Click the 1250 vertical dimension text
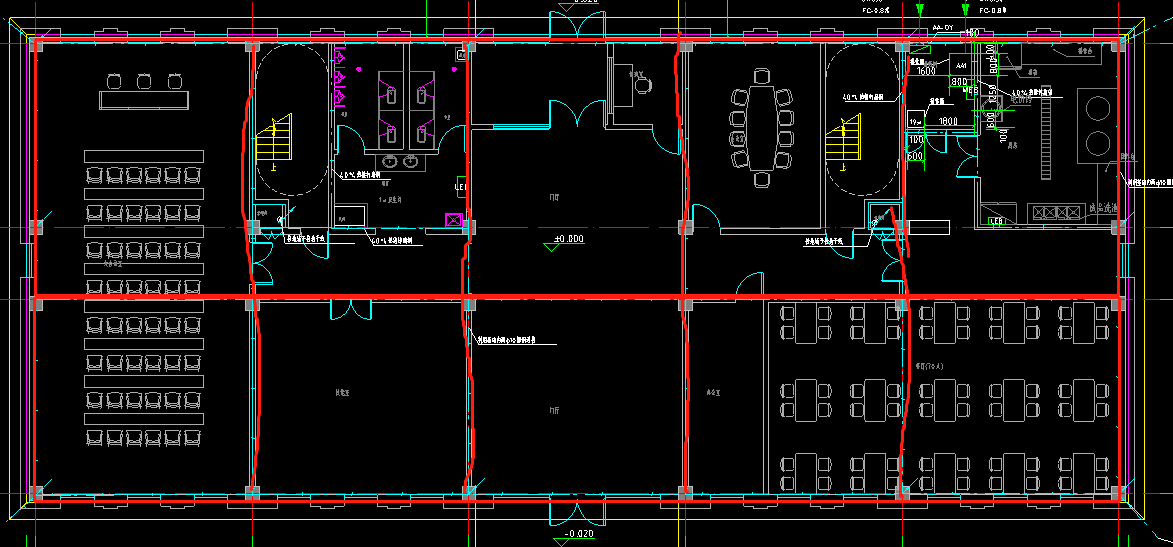 (x=991, y=93)
